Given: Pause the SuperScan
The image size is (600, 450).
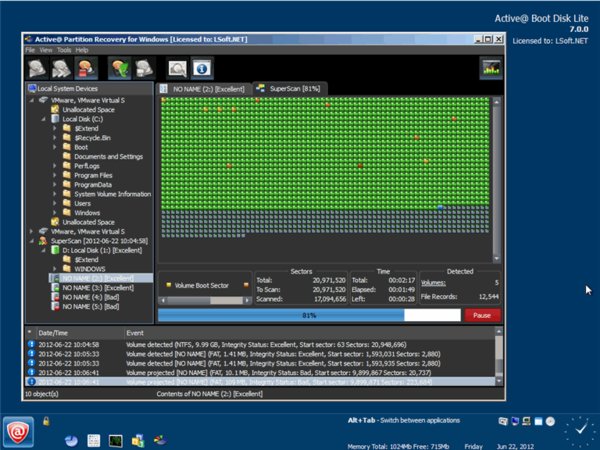Looking at the screenshot, I should pos(481,314).
